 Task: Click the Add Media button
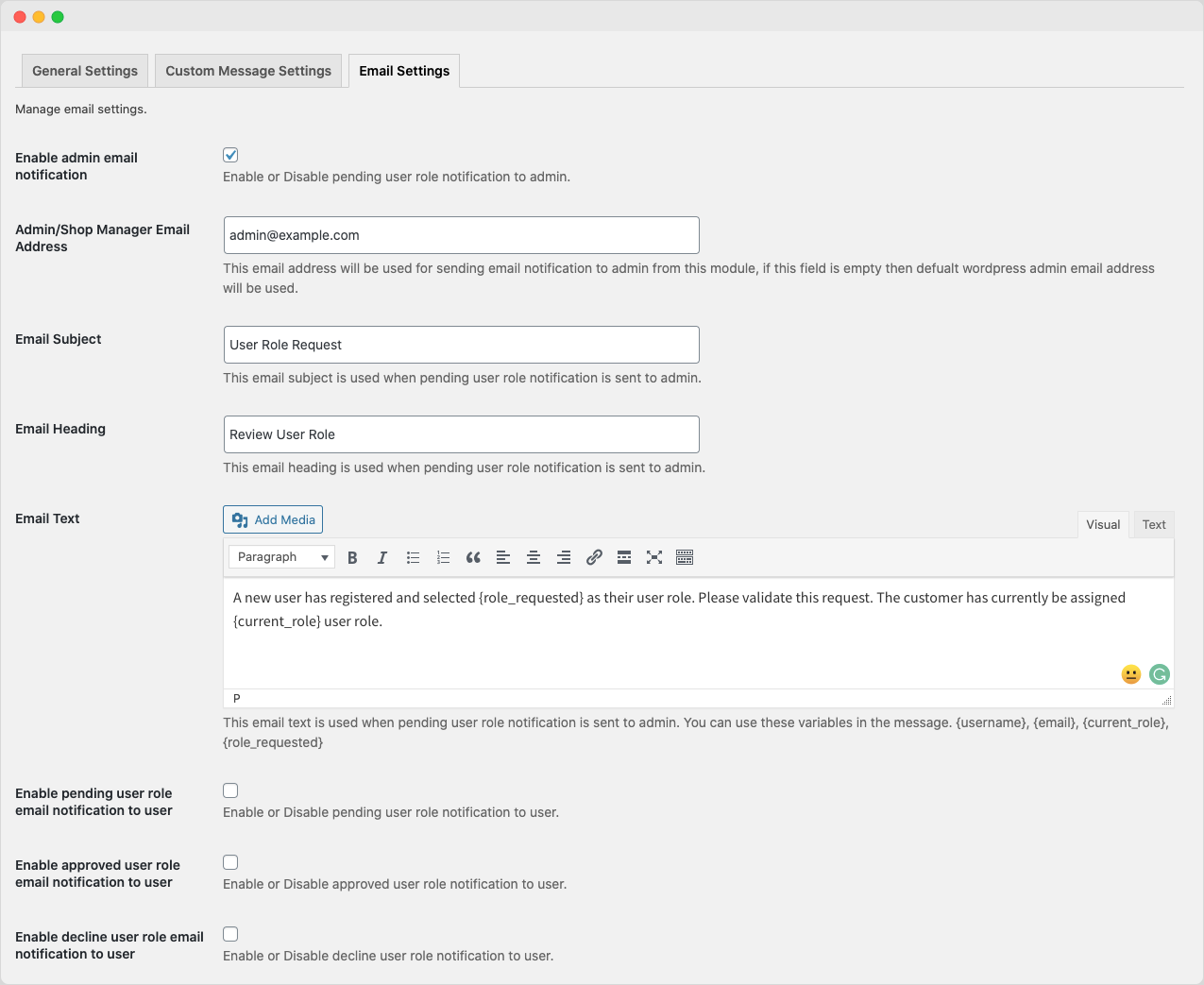pos(272,518)
